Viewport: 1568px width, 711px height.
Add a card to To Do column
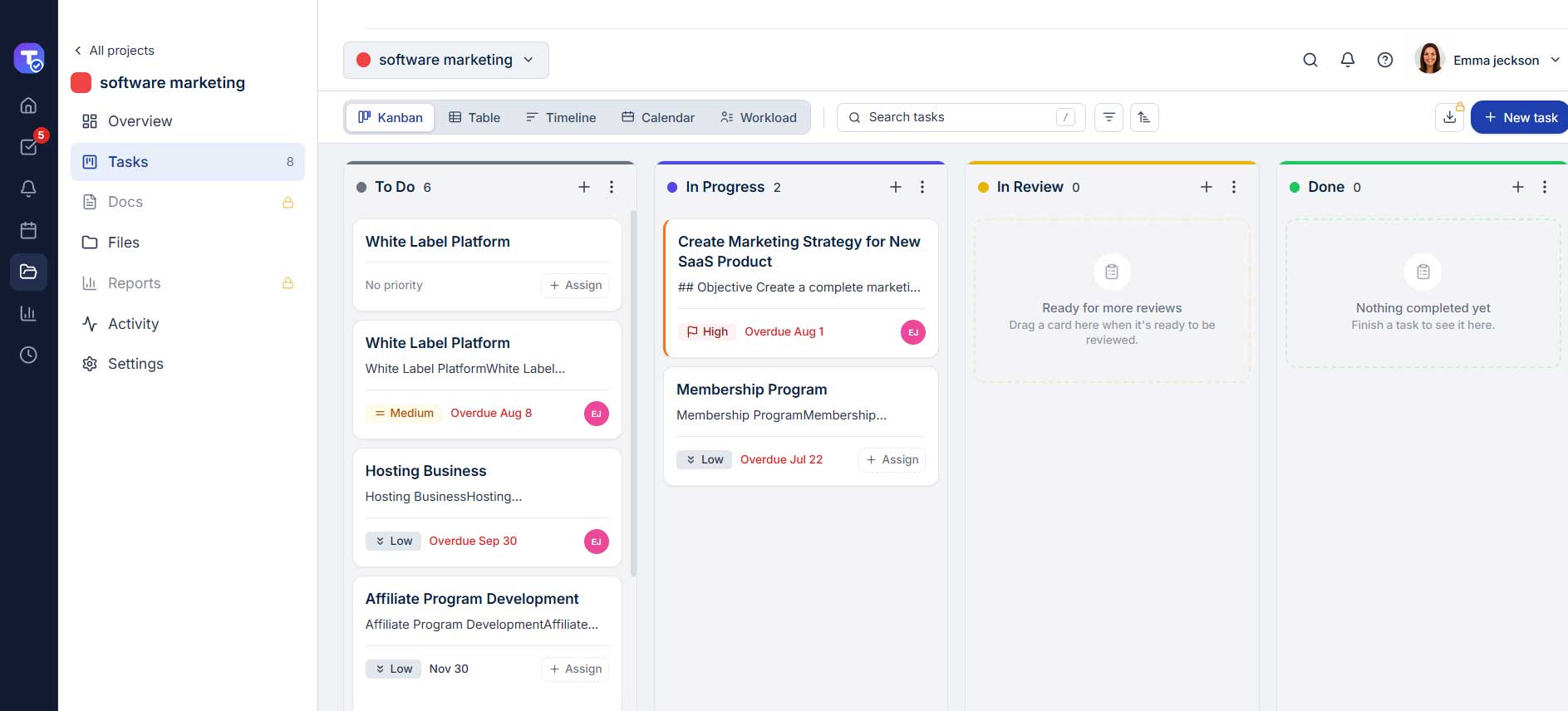(x=584, y=187)
